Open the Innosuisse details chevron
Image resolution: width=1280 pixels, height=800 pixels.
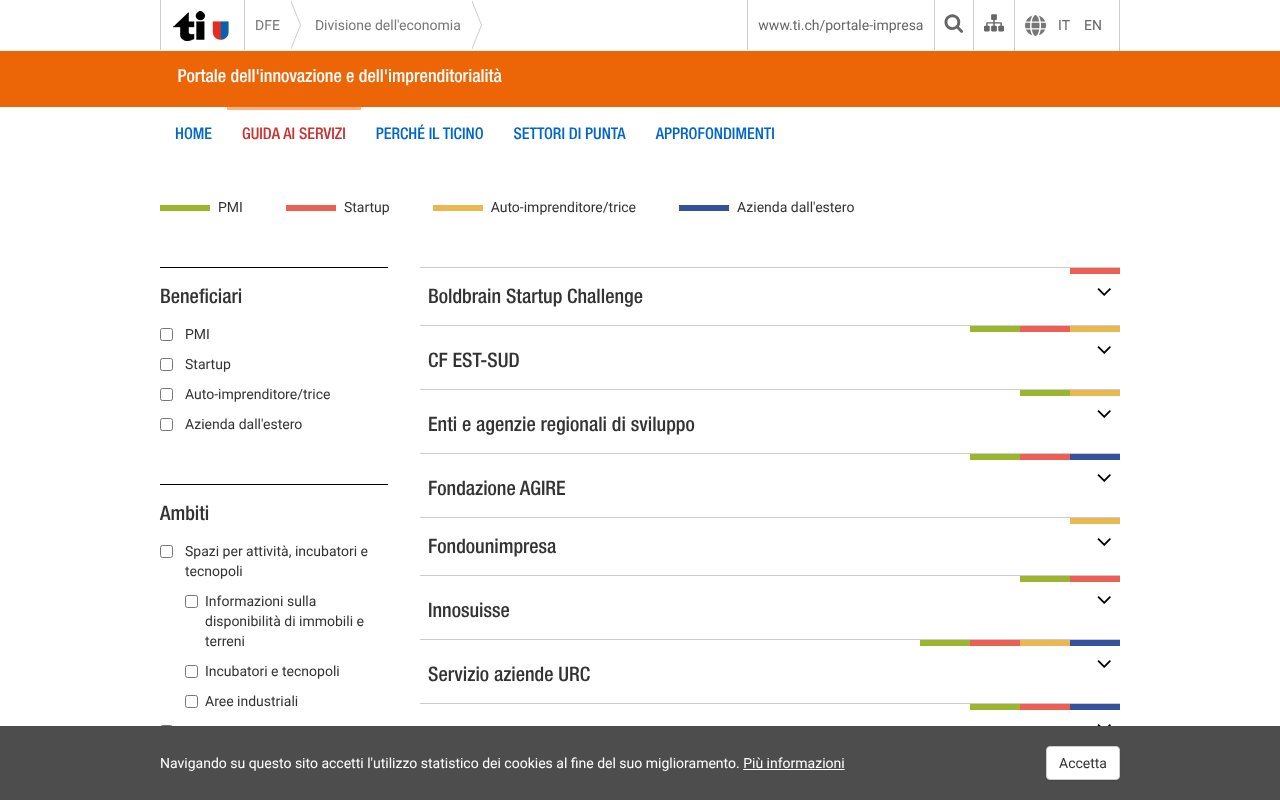coord(1103,600)
